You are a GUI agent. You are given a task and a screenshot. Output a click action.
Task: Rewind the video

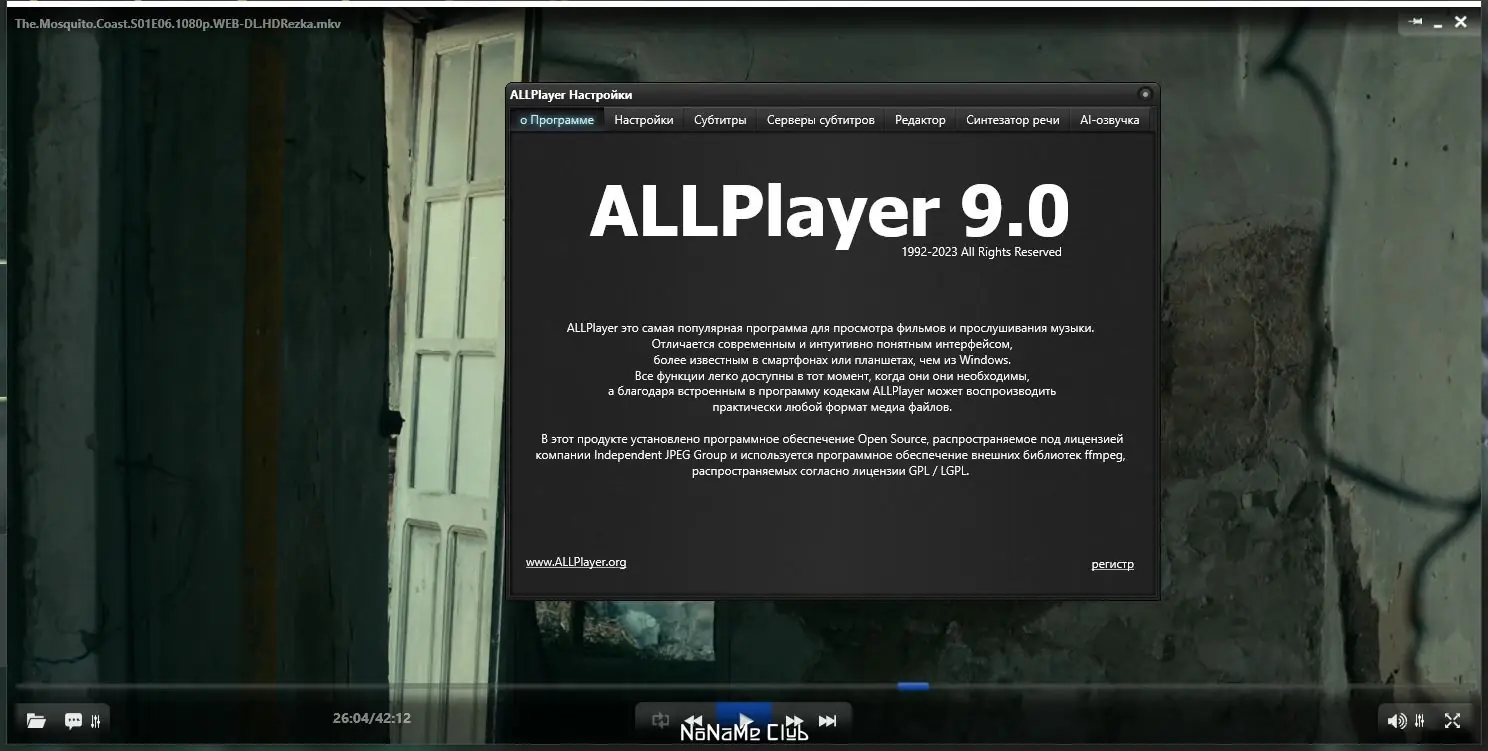click(692, 720)
